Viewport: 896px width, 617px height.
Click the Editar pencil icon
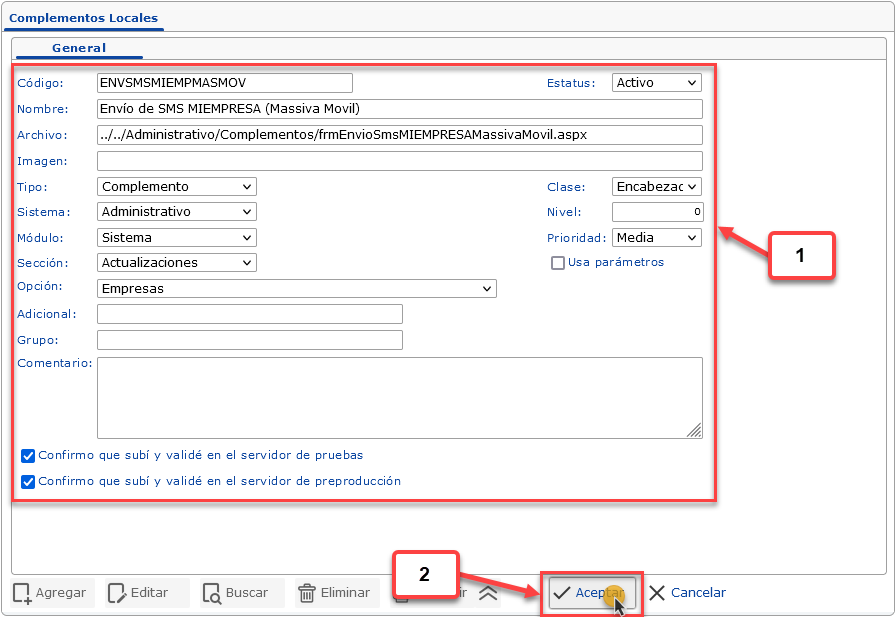click(117, 593)
